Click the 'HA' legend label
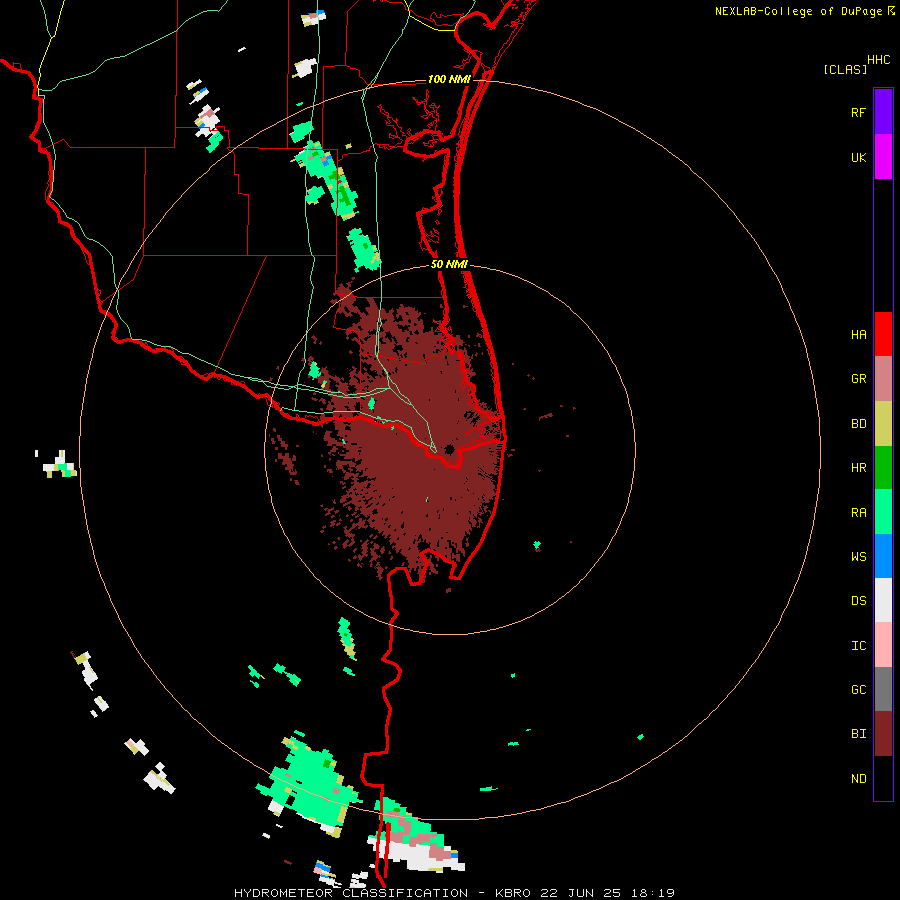900x900 pixels. [858, 335]
